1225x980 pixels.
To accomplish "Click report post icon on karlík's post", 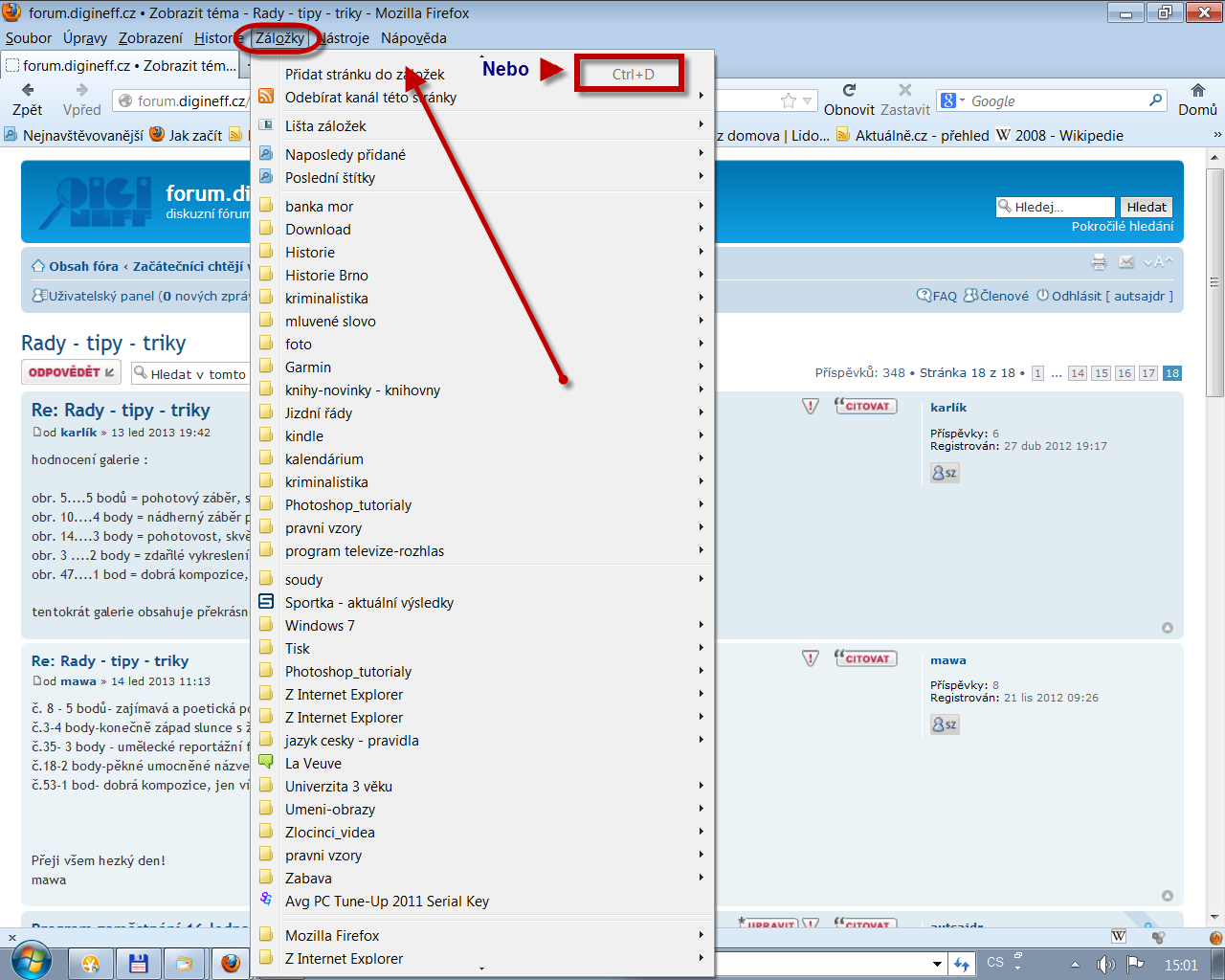I will point(811,407).
